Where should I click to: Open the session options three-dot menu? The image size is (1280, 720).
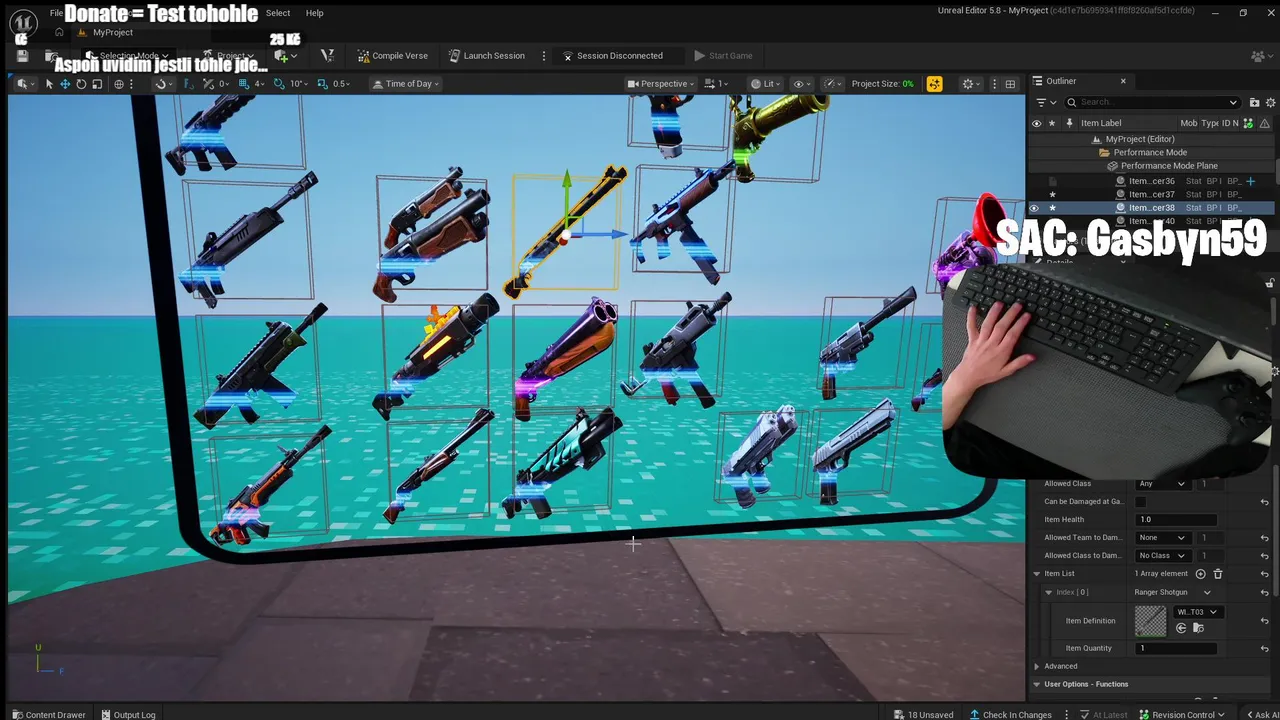click(x=544, y=56)
